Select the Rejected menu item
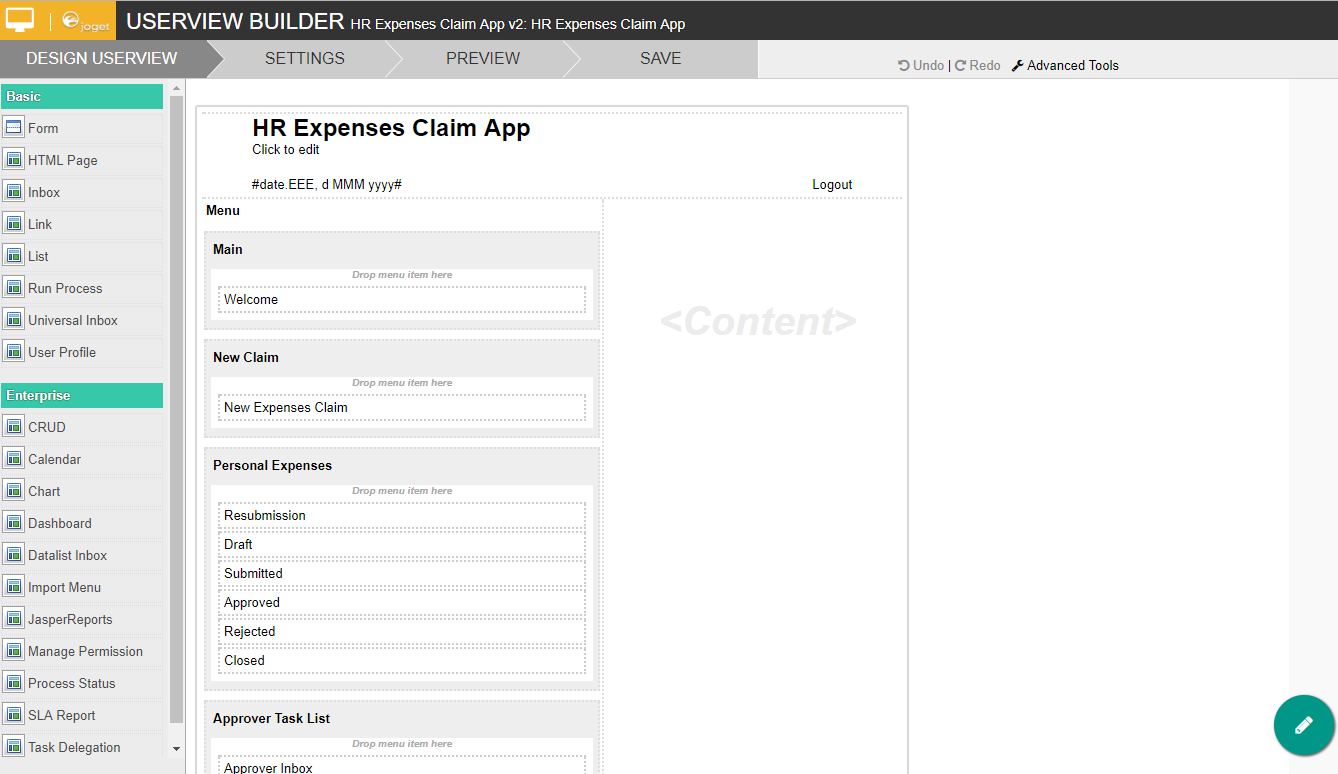Screen dimensions: 1338x774 tap(402, 631)
